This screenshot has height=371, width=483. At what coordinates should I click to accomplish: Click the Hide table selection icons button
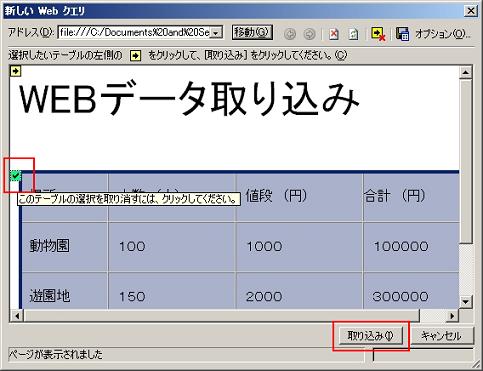[378, 34]
